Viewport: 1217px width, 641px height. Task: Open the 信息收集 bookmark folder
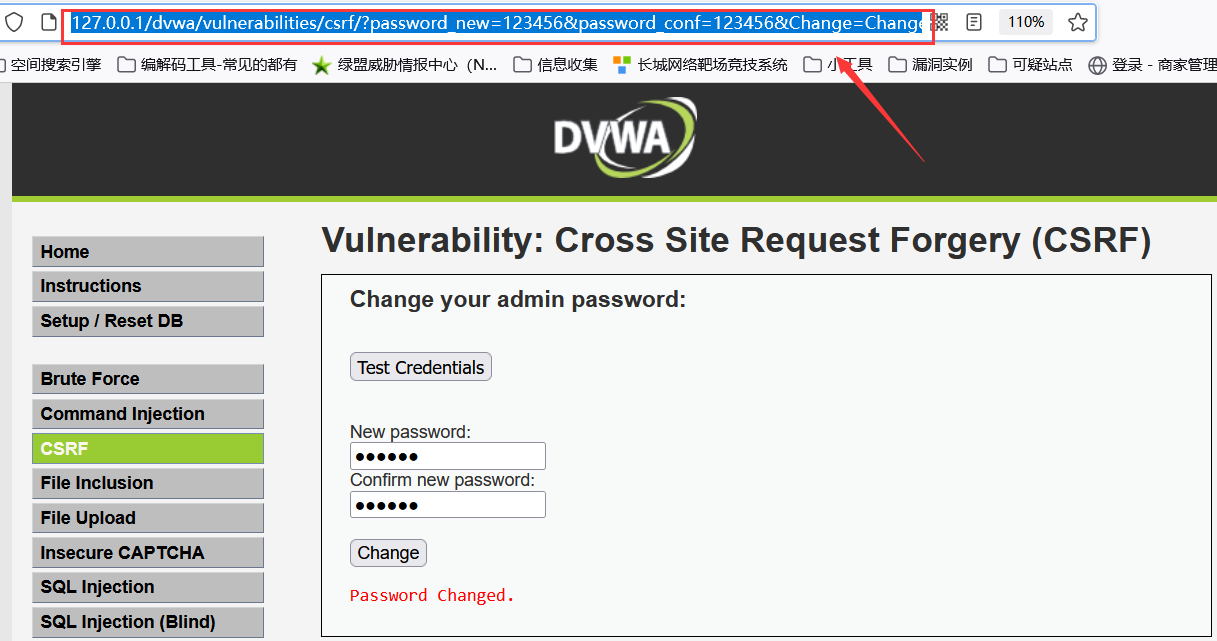click(555, 65)
